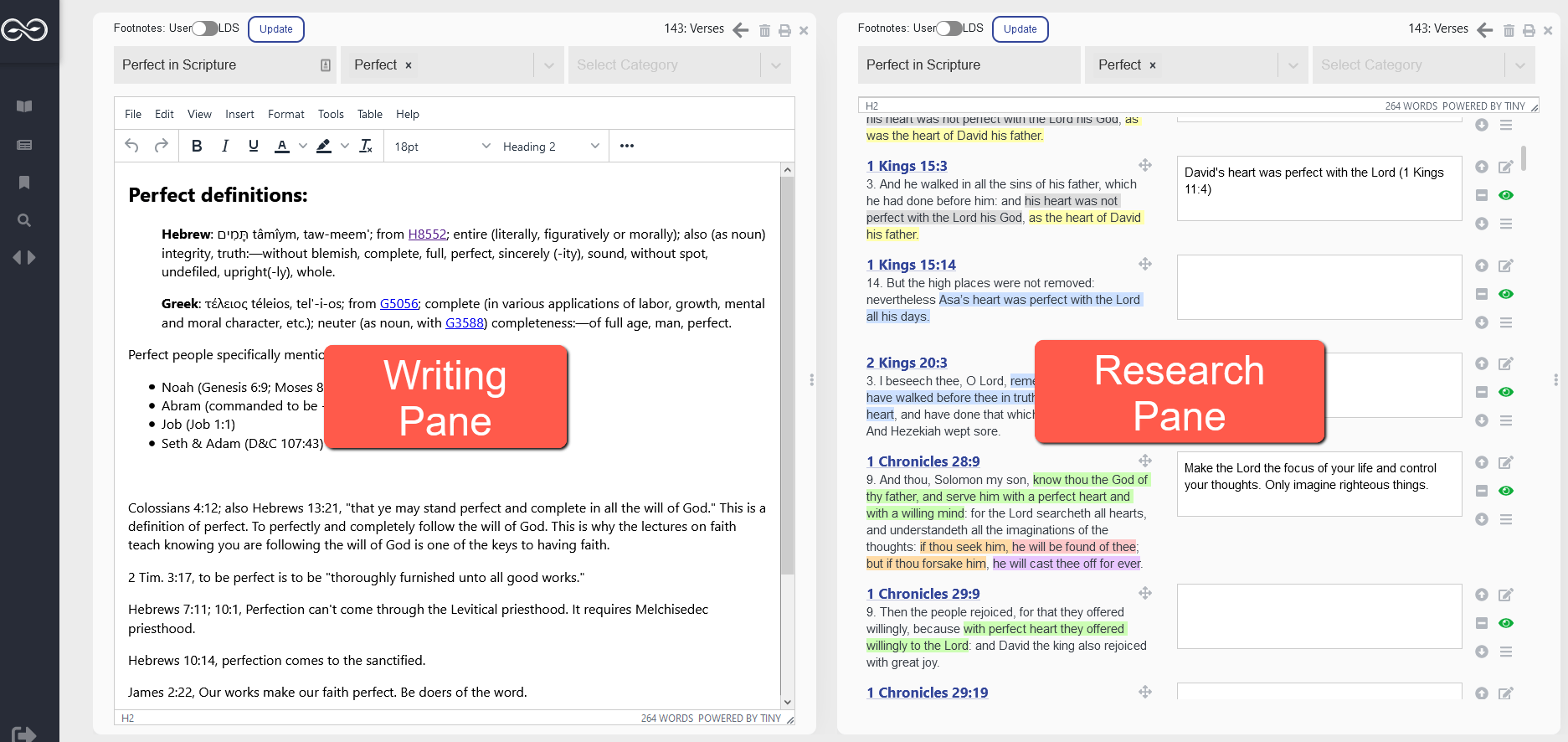Expand the Heading 2 style dropdown

coord(551,147)
